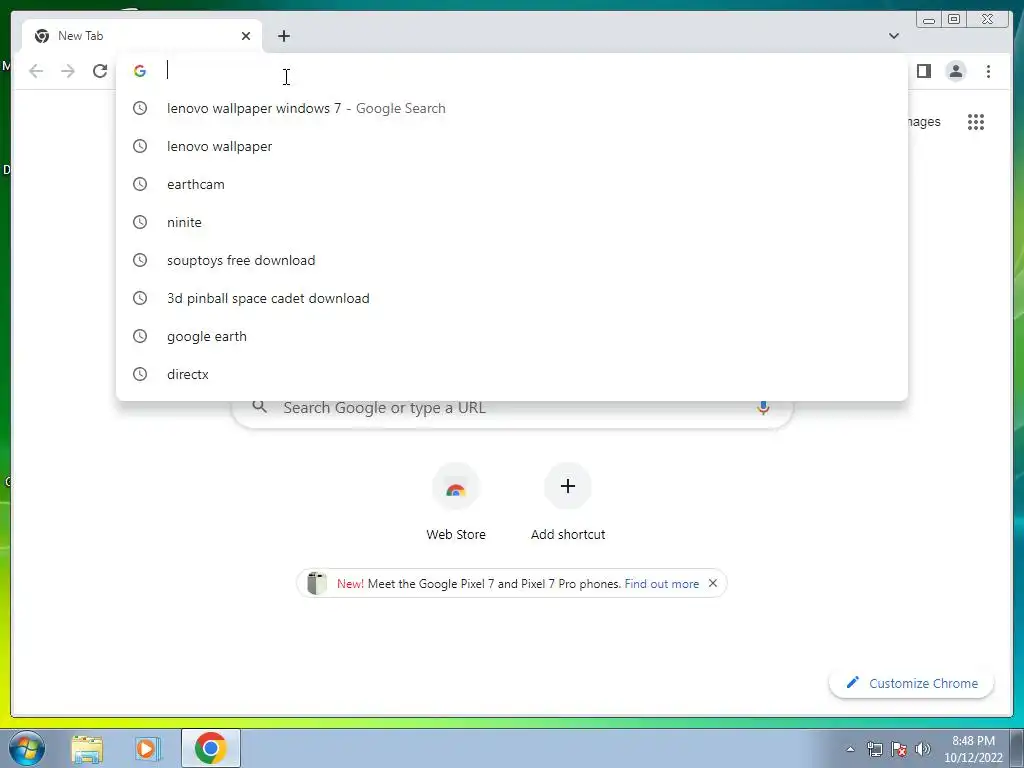
Task: Click the Pixel phone promo image
Action: [317, 583]
